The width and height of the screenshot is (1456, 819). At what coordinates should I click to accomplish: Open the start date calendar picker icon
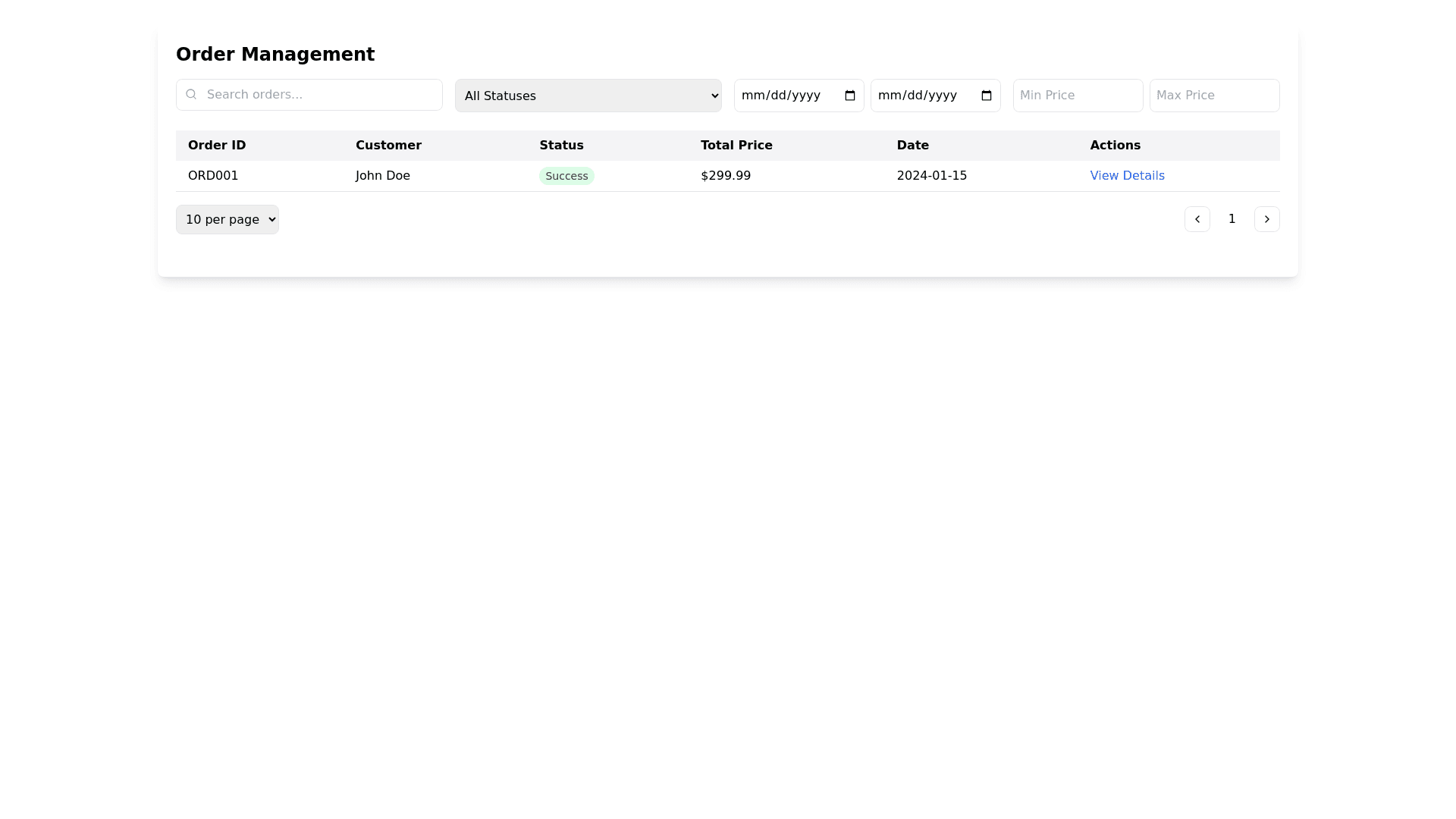(849, 96)
